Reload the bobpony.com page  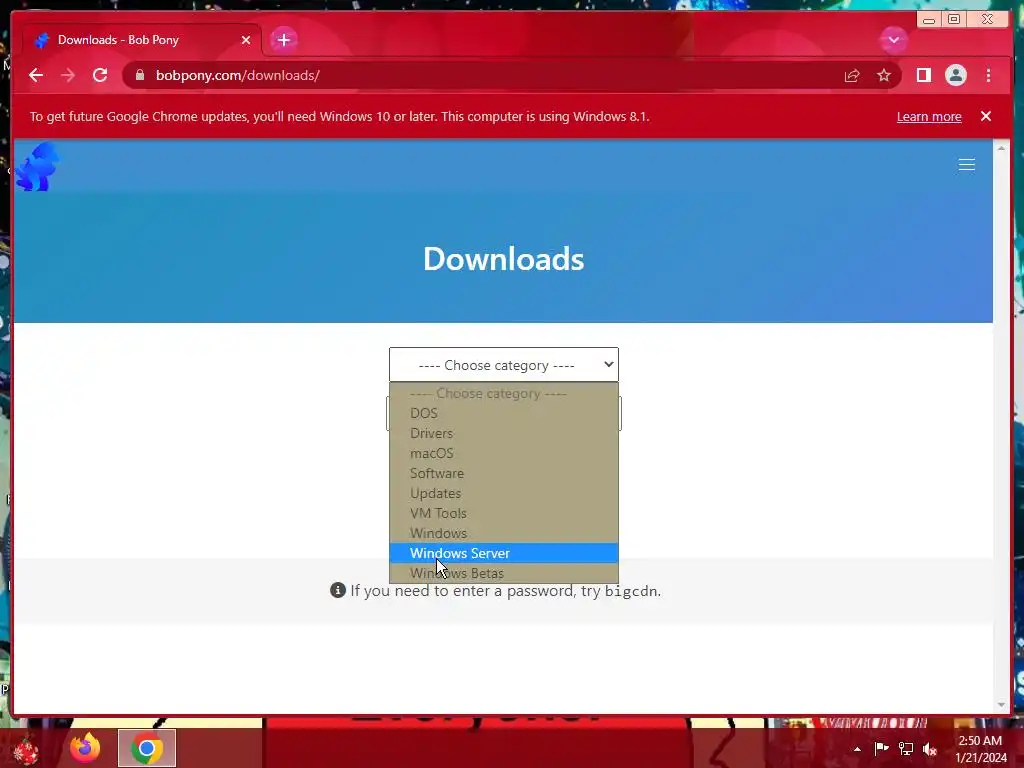(x=100, y=75)
